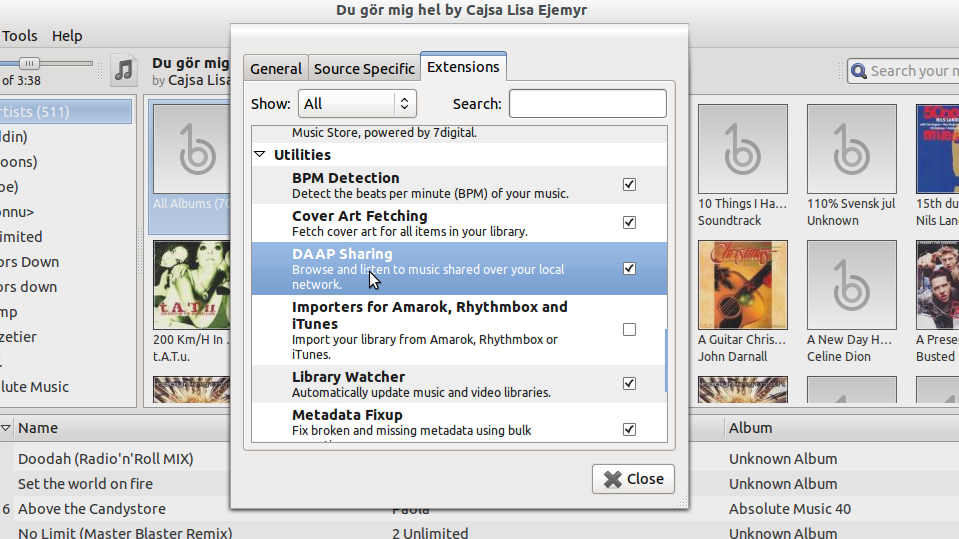The height and width of the screenshot is (539, 959).
Task: Click the playback seek slider handle
Action: (x=29, y=63)
